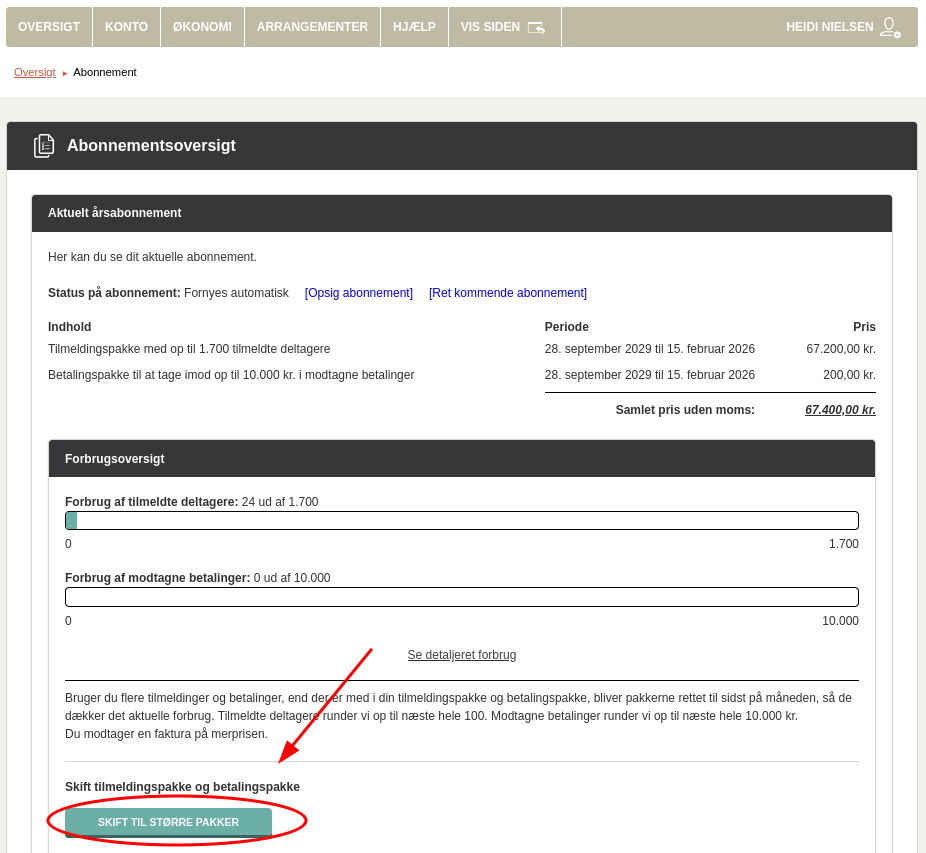The height and width of the screenshot is (853, 926).
Task: Click the modtagne betalinger usage progress bar
Action: tap(462, 597)
